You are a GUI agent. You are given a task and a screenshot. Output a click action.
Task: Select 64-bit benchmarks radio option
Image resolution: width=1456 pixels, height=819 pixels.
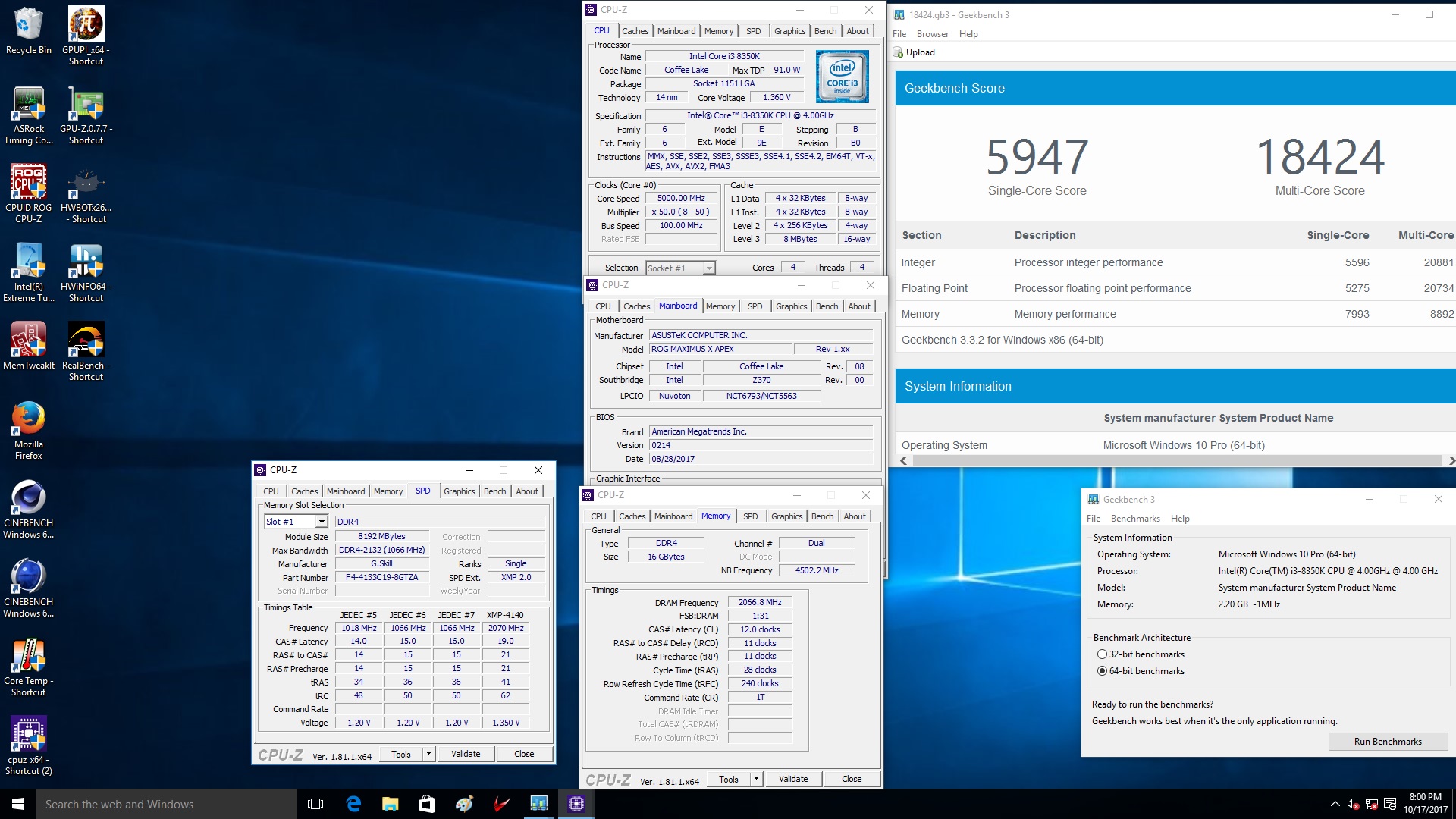[x=1102, y=671]
